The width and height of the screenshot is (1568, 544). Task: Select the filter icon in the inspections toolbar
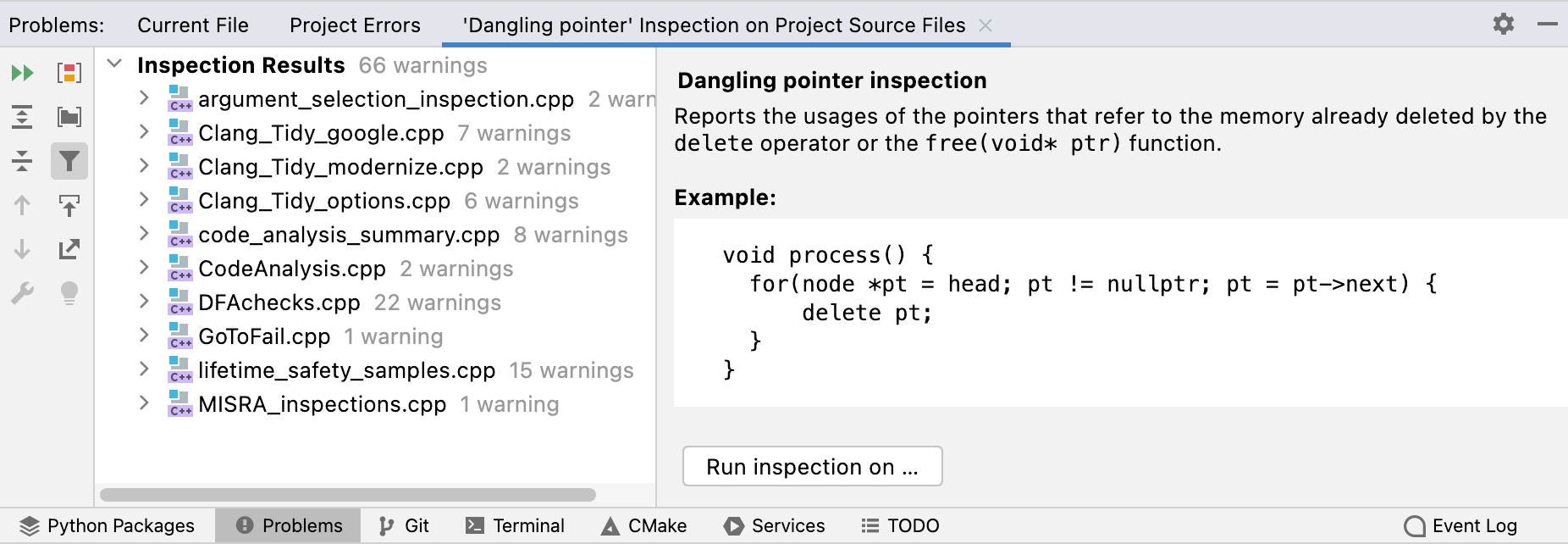(70, 161)
